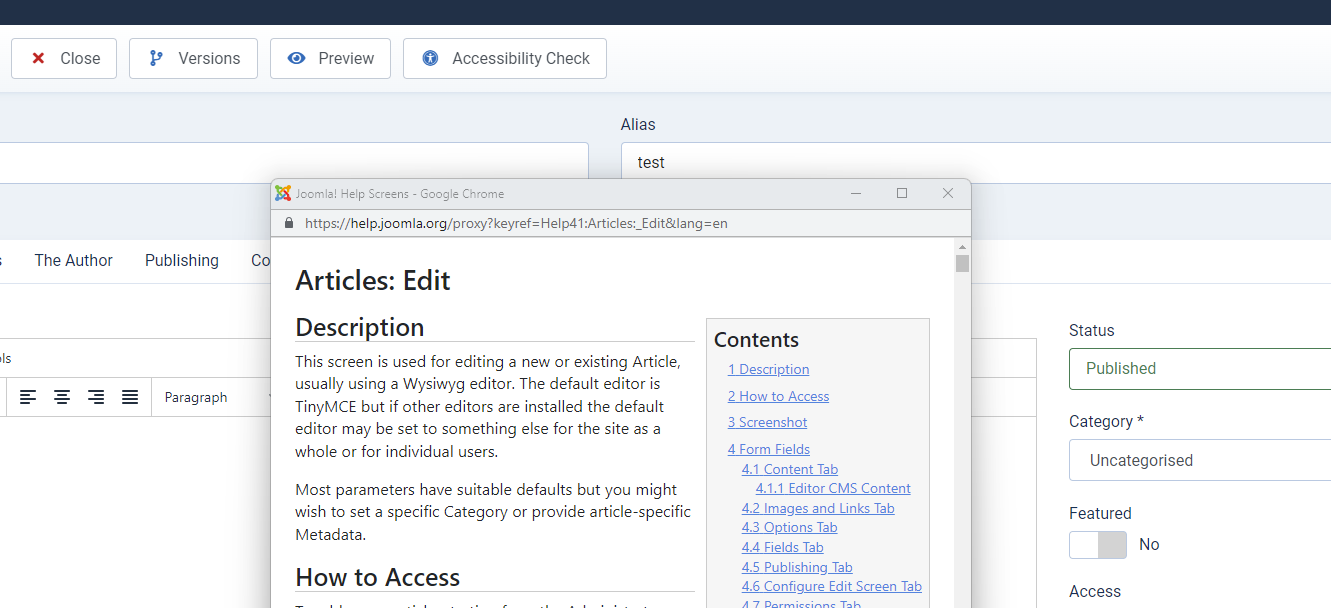Toggle the Featured switch
This screenshot has width=1331, height=608.
(x=1097, y=545)
